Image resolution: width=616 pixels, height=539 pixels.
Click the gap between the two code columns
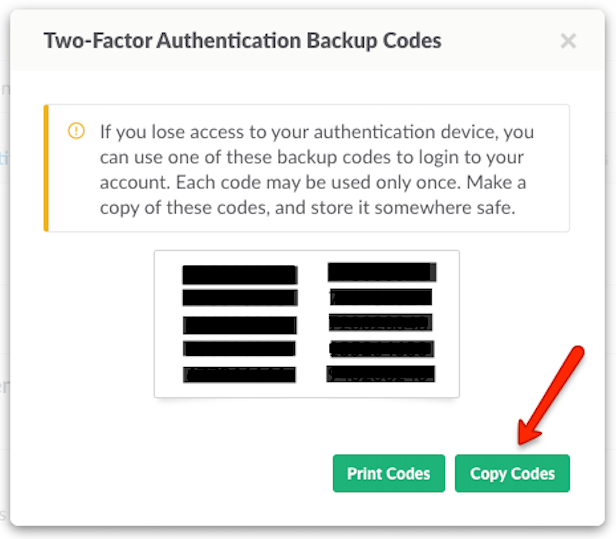(312, 325)
